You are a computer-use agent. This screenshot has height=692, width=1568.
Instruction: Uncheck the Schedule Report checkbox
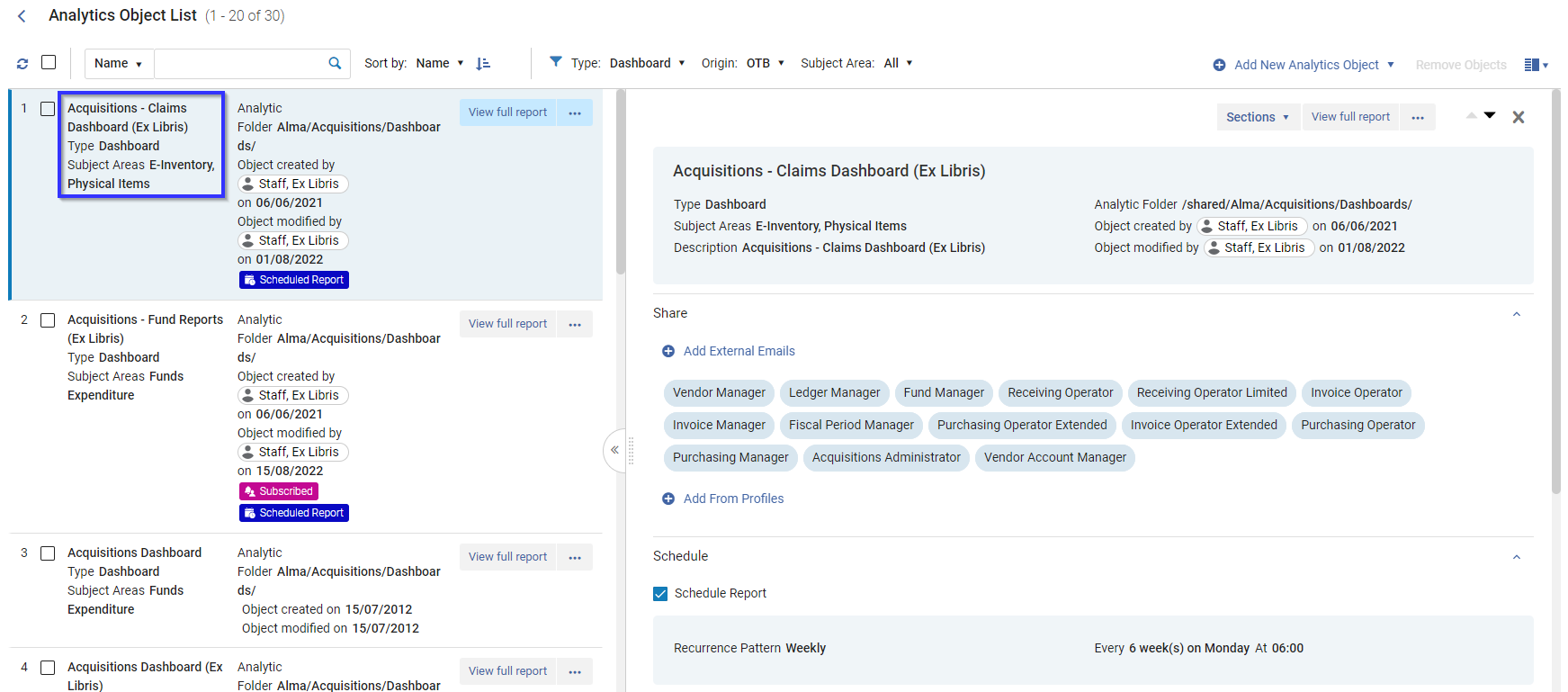[x=660, y=594]
